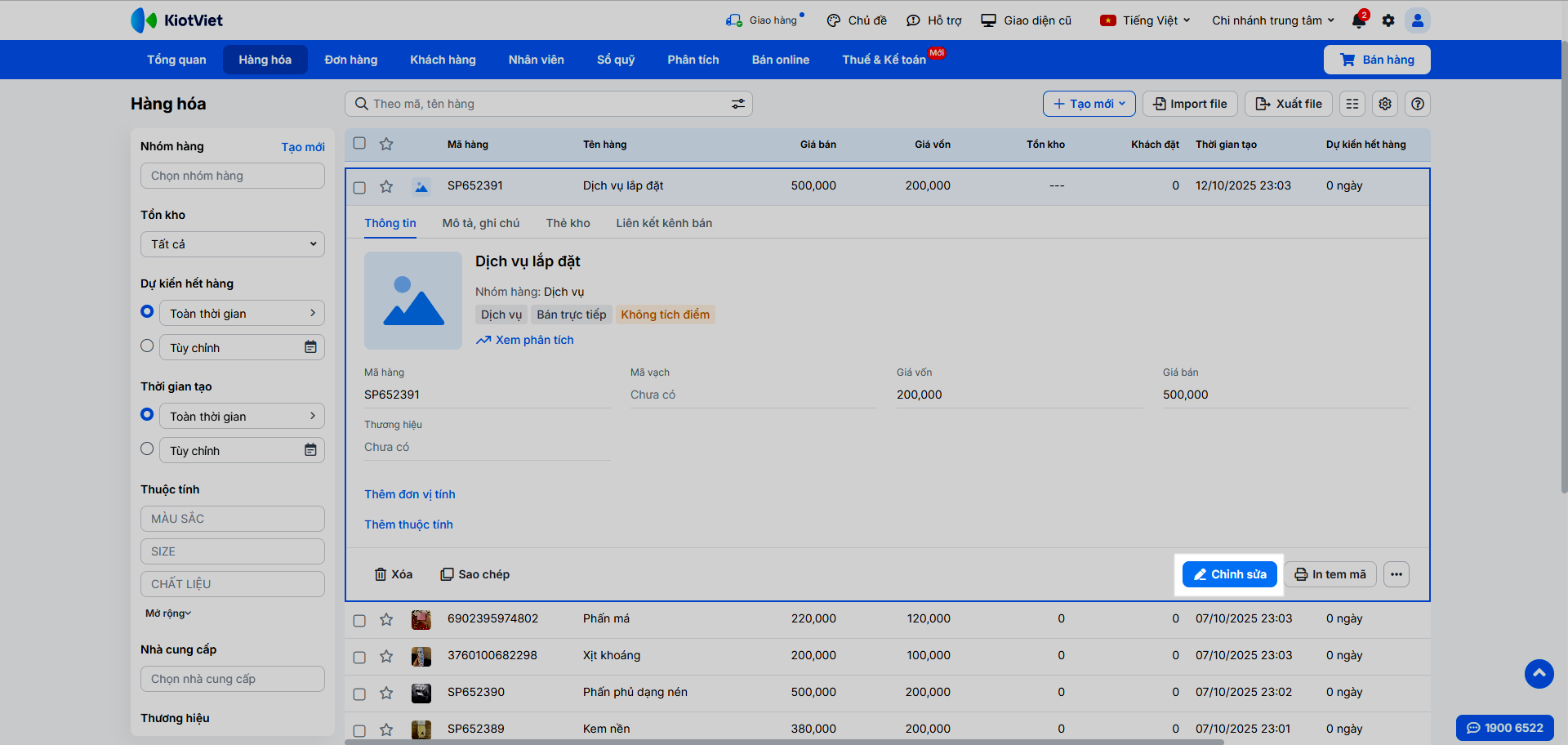Click the Xem phân tích link
This screenshot has width=1568, height=745.
534,340
